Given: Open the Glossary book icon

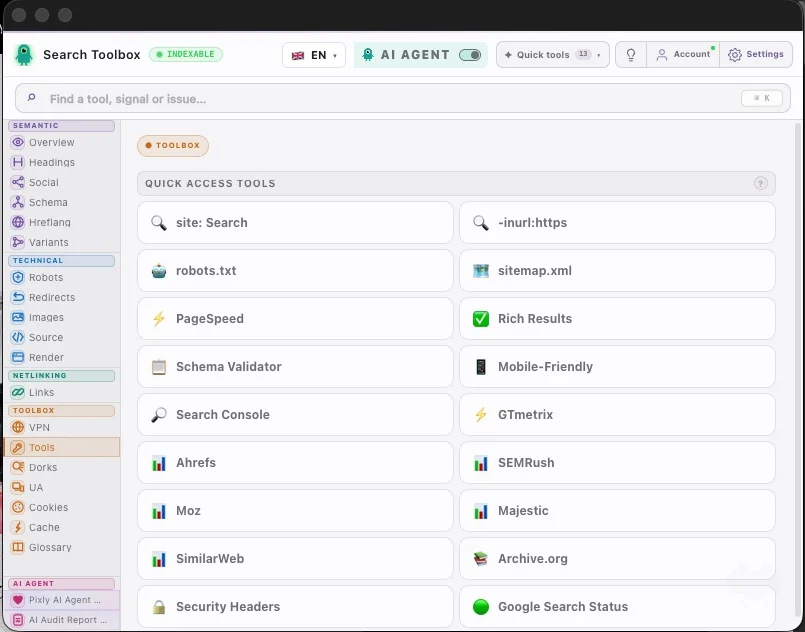Looking at the screenshot, I should [x=18, y=547].
